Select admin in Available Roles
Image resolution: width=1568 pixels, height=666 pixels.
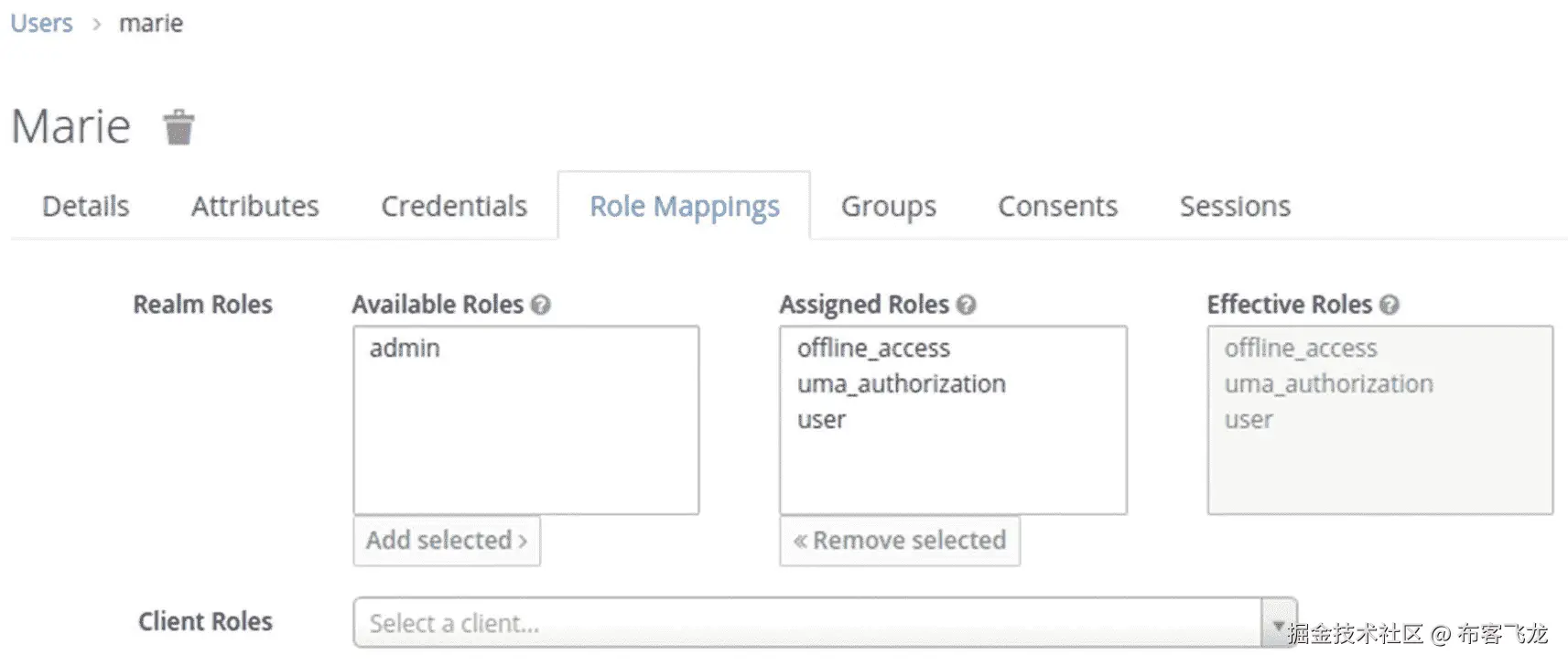tap(405, 349)
